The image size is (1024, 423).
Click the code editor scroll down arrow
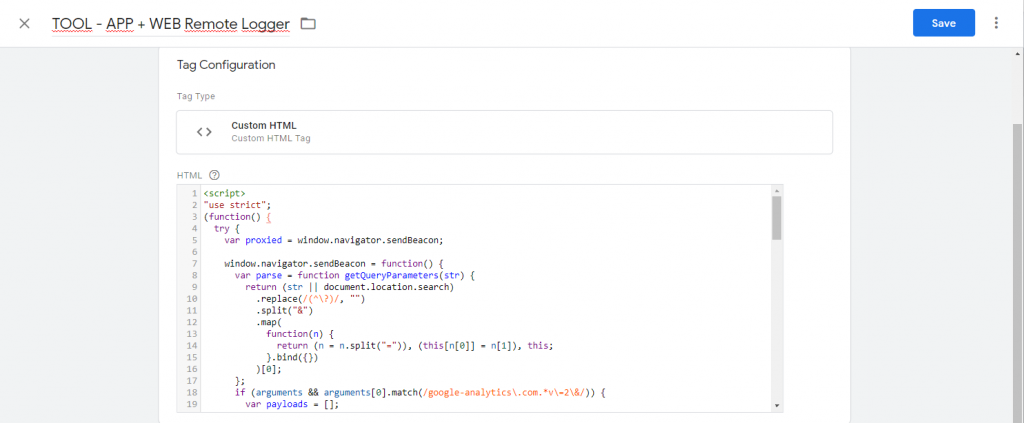pyautogui.click(x=776, y=406)
